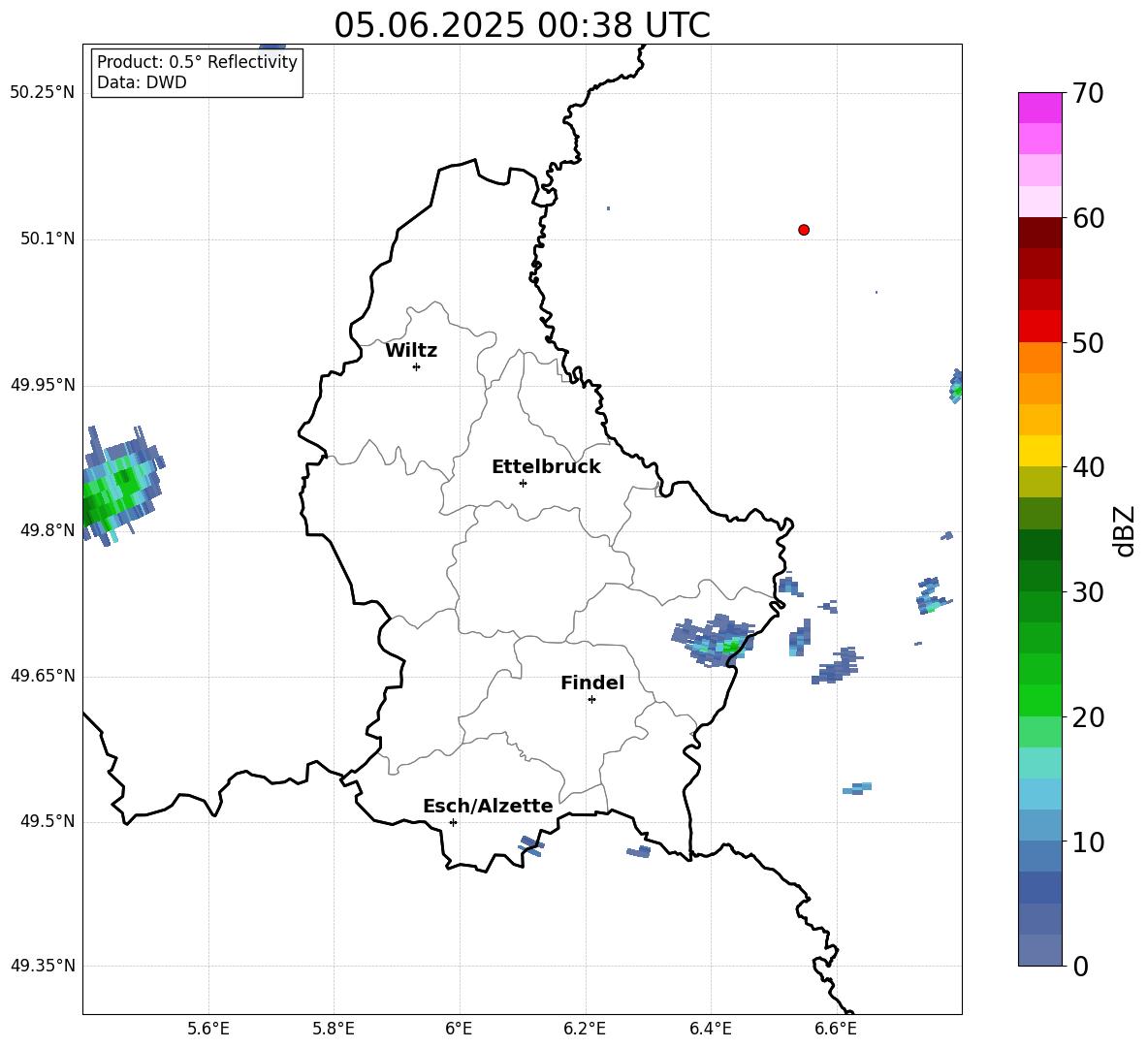
Task: Click the bright red 50 dBZ colorbar segment
Action: 1040,327
